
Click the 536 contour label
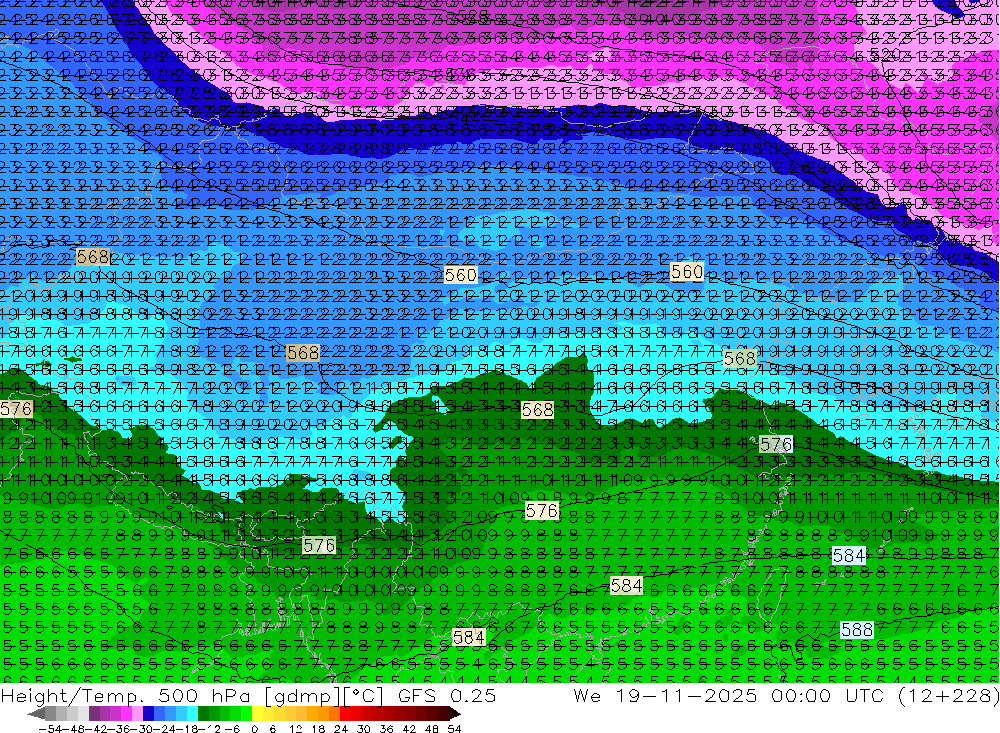(x=462, y=73)
